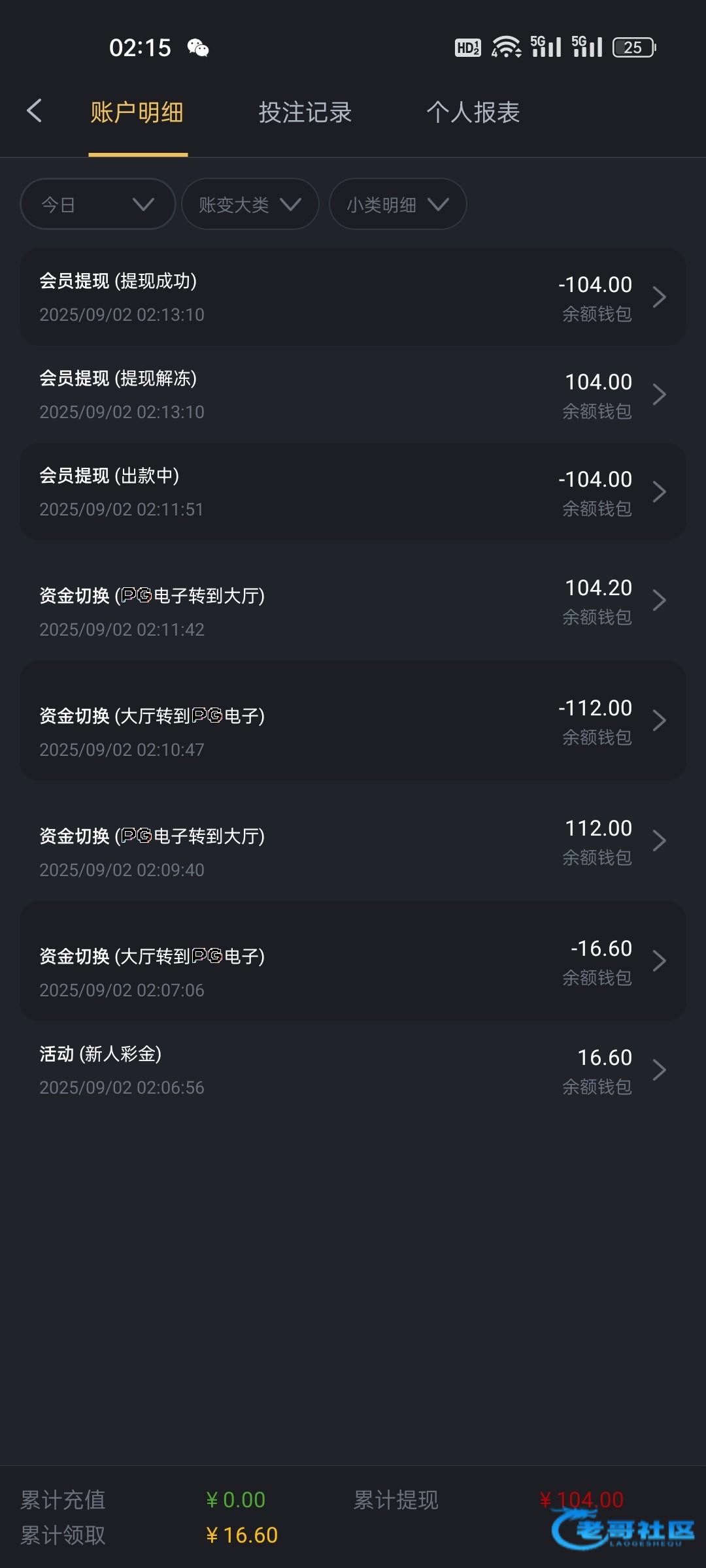Image resolution: width=706 pixels, height=1568 pixels.
Task: Tap the 老哥社区 watermark logo
Action: (624, 1530)
